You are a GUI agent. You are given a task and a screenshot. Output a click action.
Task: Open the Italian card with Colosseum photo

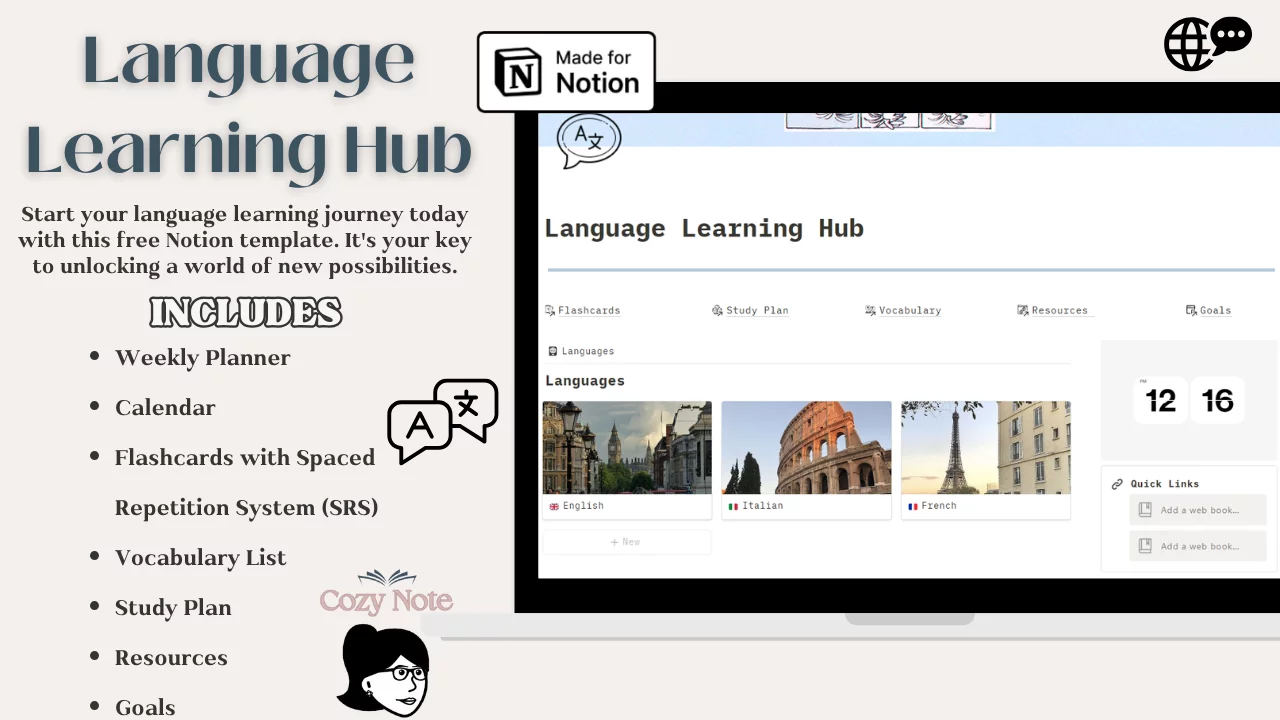(806, 459)
